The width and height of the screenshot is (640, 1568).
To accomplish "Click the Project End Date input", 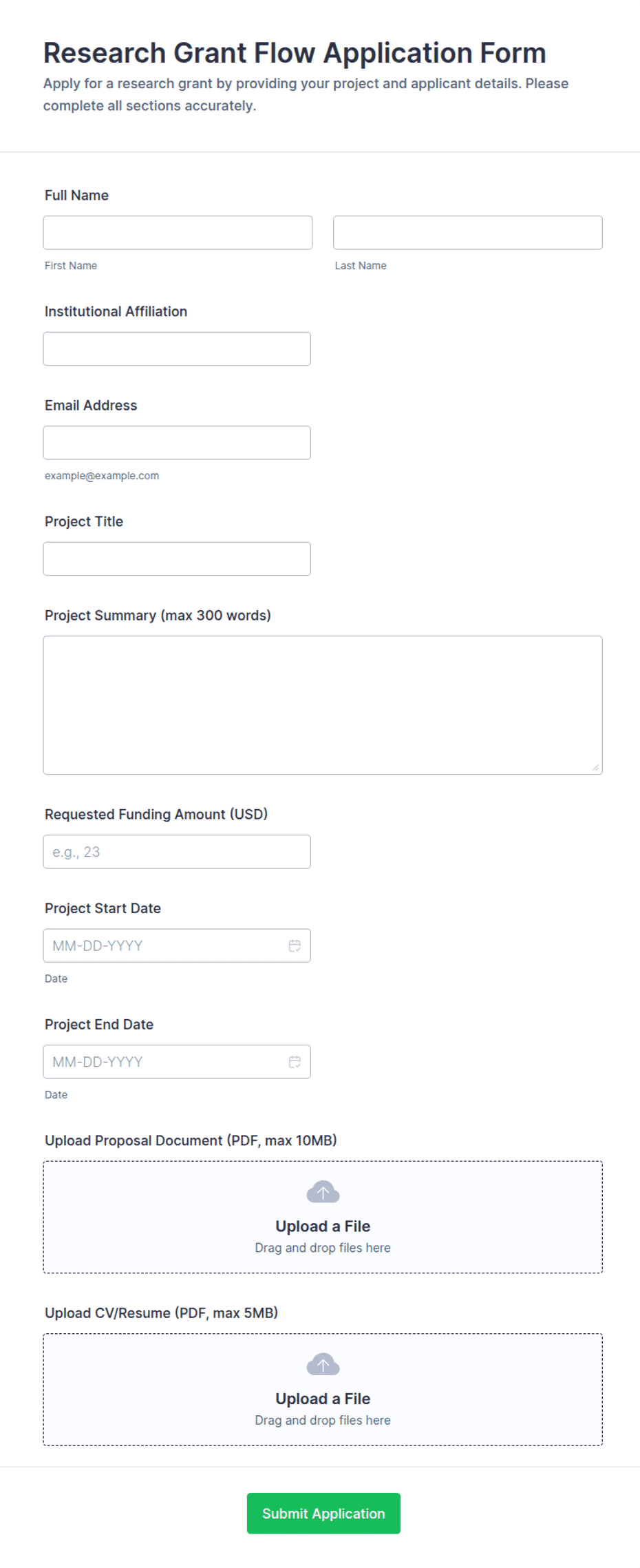I will (177, 1062).
